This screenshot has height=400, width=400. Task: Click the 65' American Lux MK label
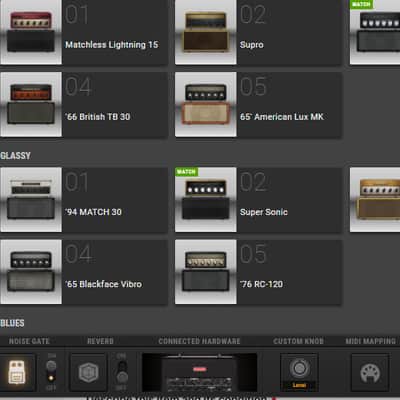tap(282, 117)
